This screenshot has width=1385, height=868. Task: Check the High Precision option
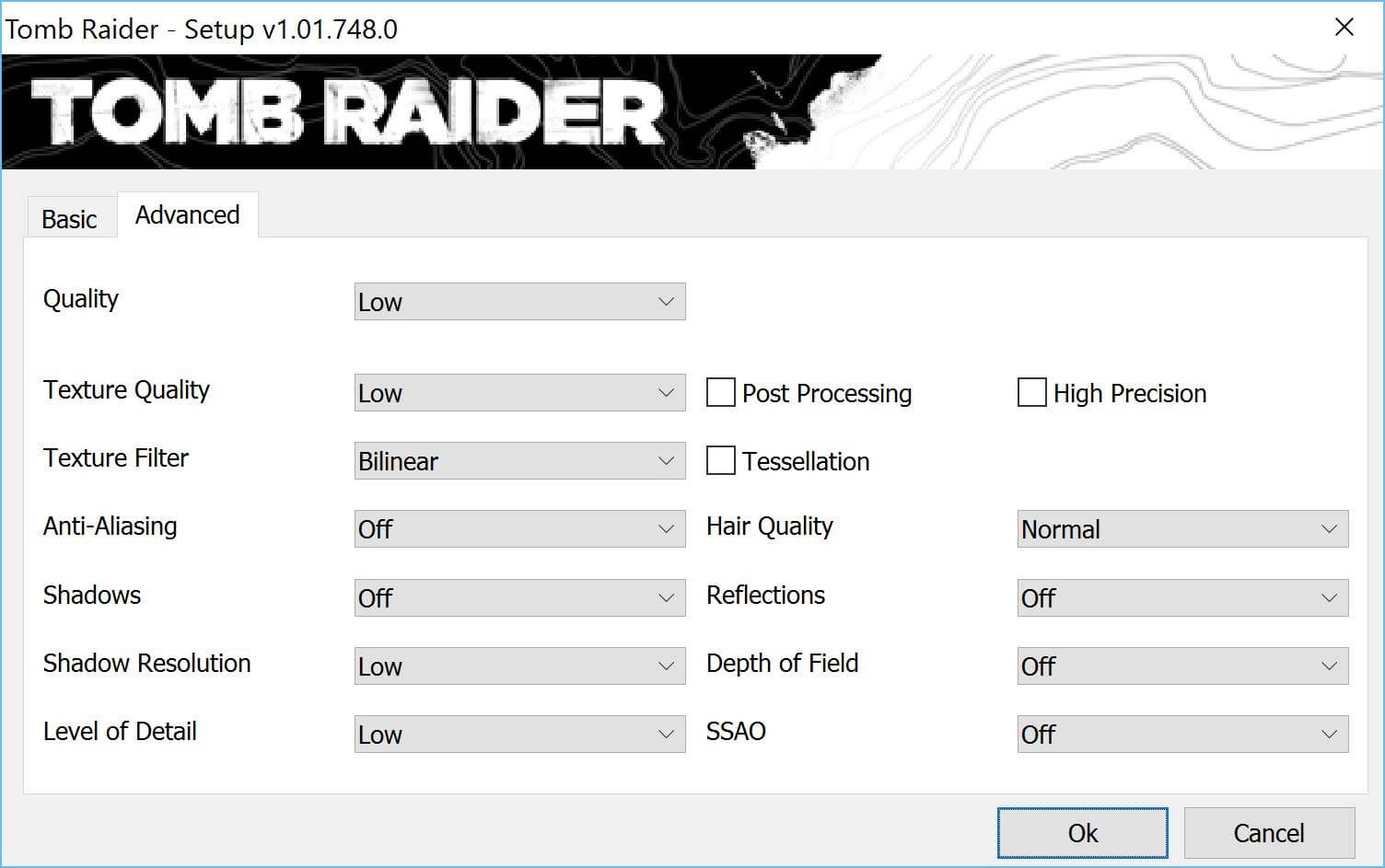(x=1032, y=393)
